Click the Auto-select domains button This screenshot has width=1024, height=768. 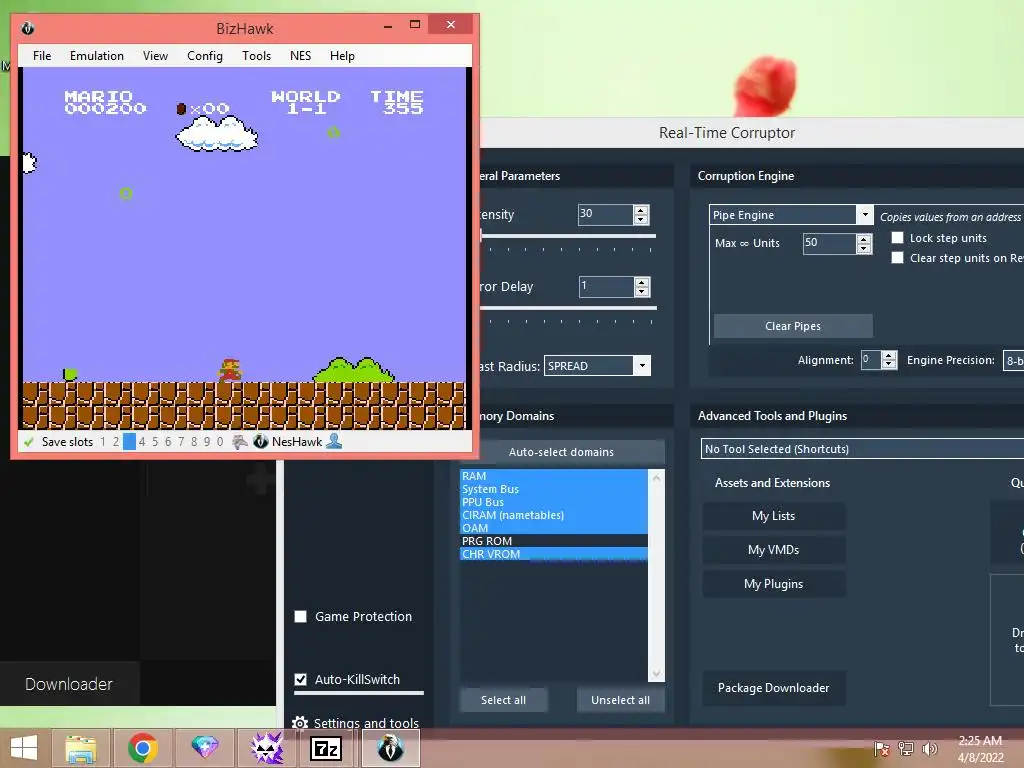(x=561, y=452)
